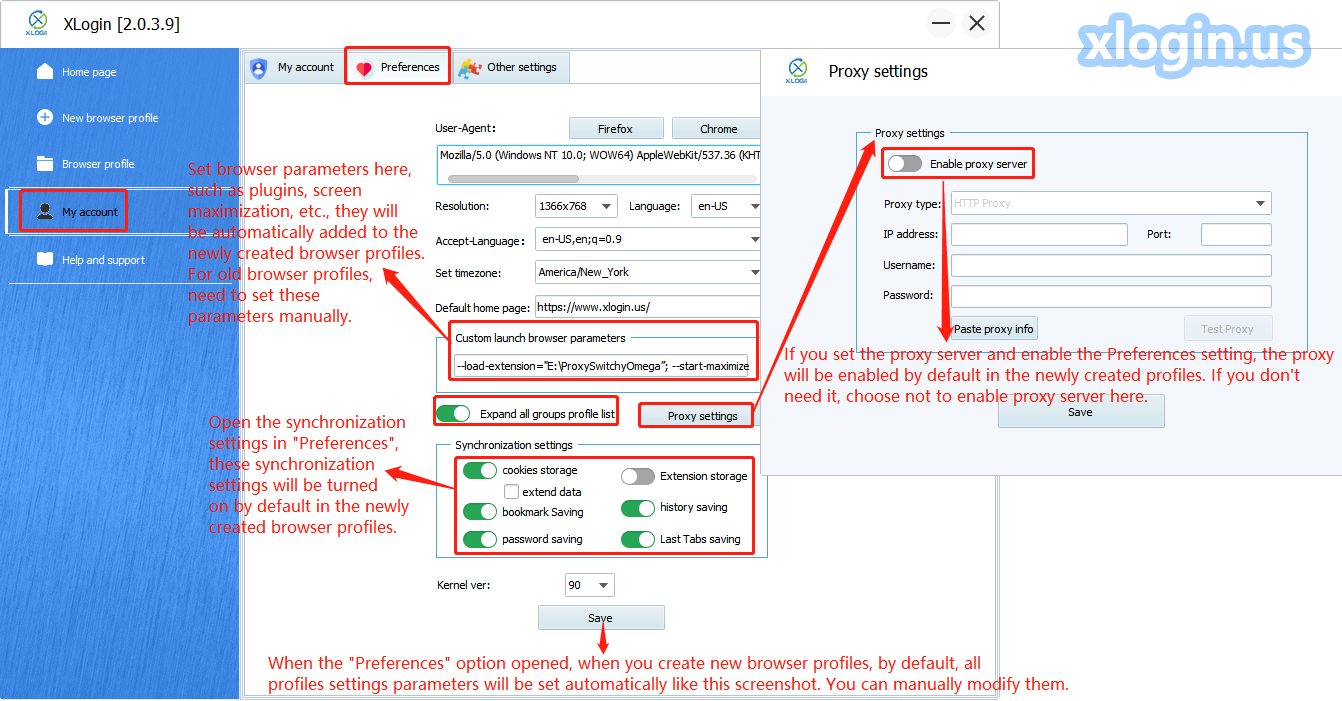
Task: Click the XLogin logo in title bar
Action: 37,23
